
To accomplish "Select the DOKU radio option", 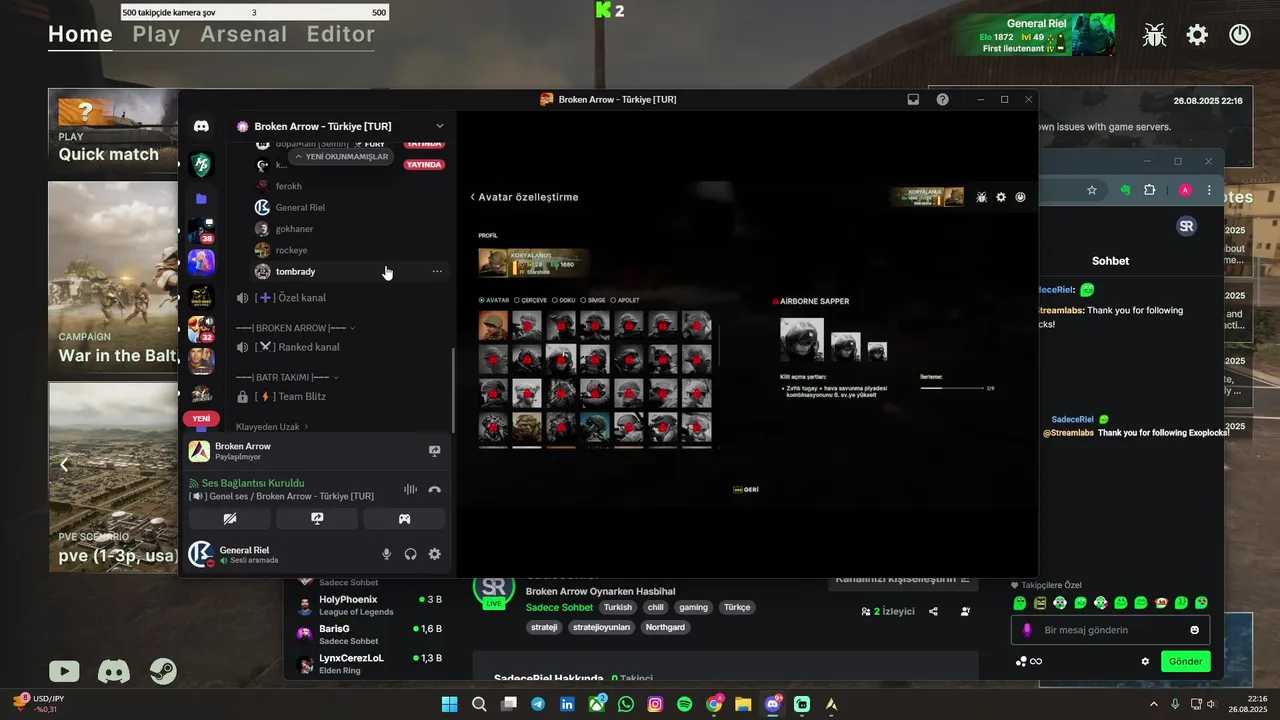I will tap(564, 300).
